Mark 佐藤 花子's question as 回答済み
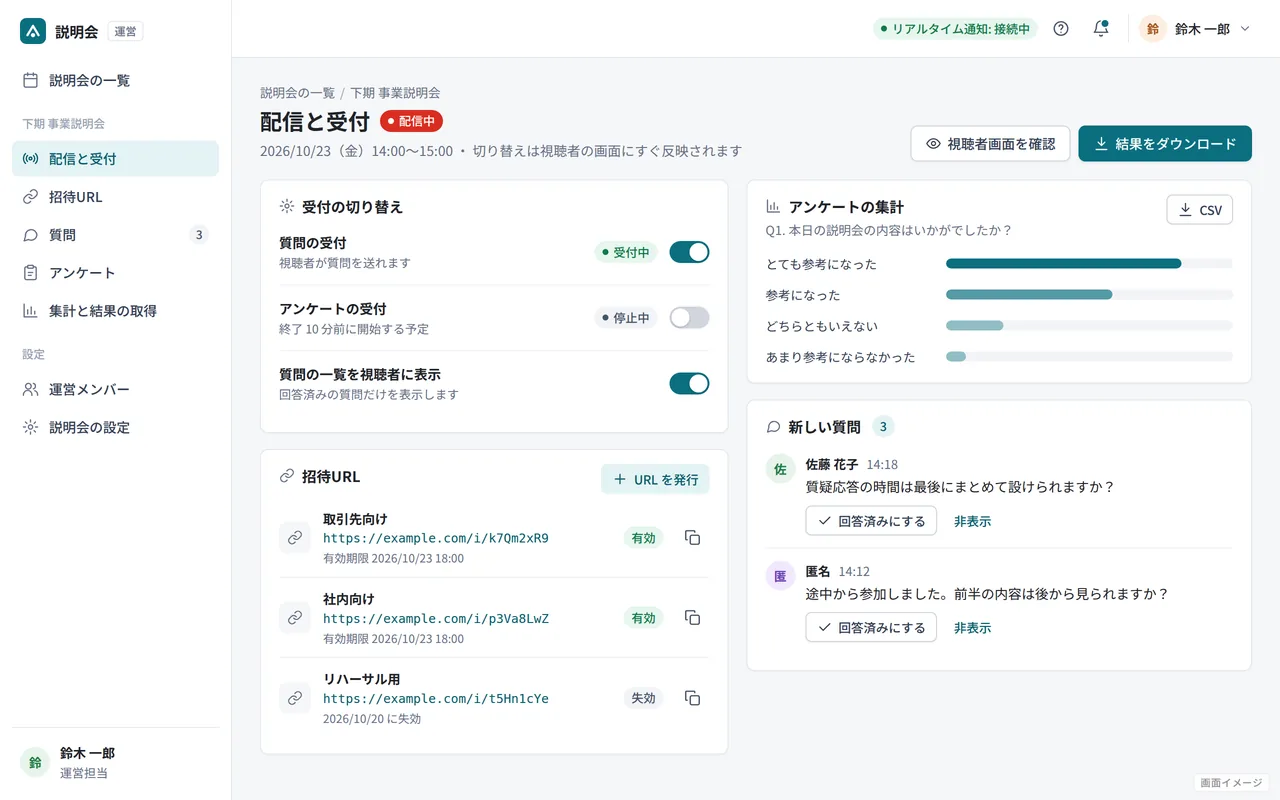Screen dimensions: 1280x800 click(x=871, y=521)
